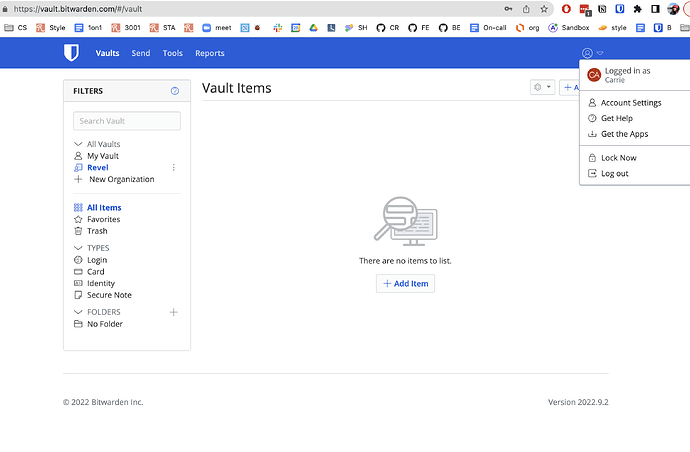
Task: Open the meet bookmark
Action: click(x=217, y=28)
